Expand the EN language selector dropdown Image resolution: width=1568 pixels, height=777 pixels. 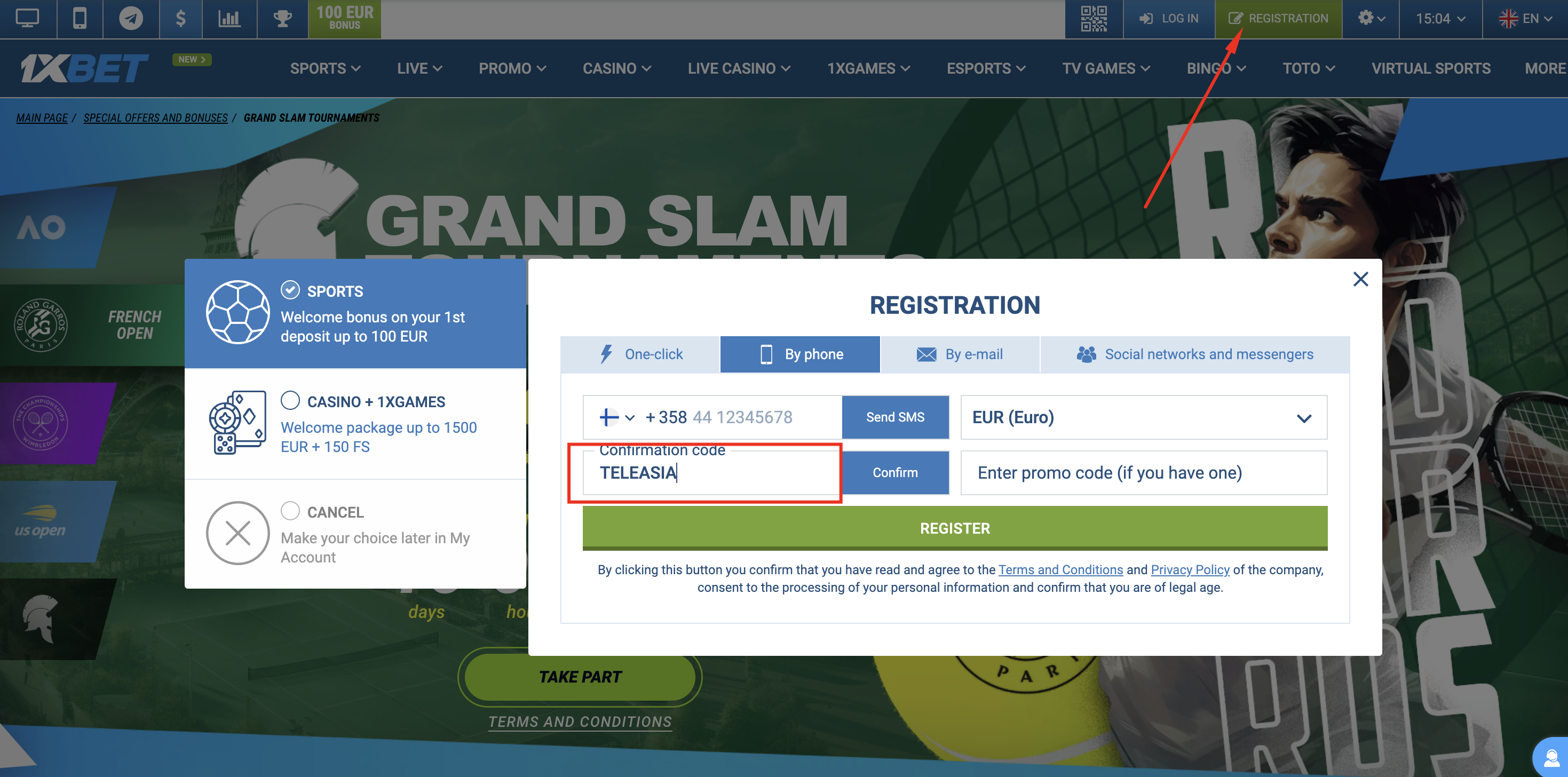click(1525, 16)
